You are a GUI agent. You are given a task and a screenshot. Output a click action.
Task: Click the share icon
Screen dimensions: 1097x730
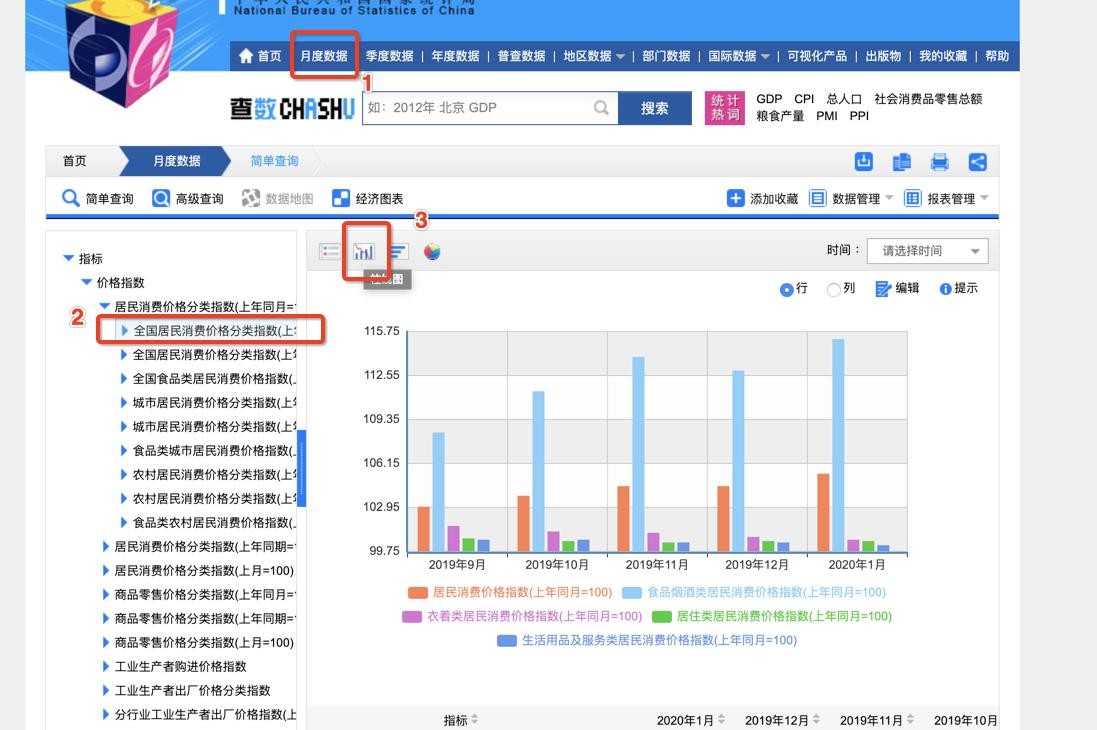(977, 161)
